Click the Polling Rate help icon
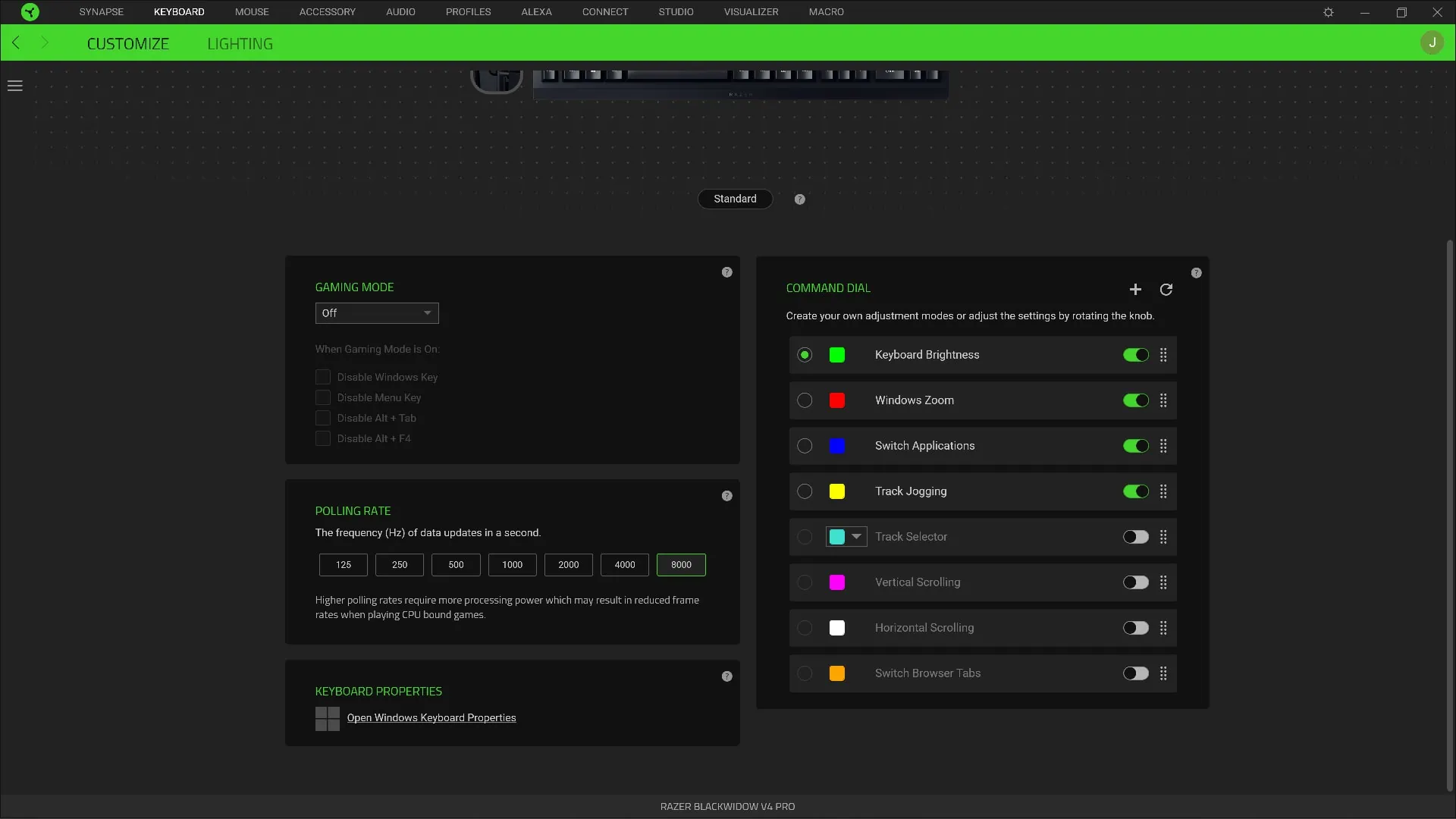The height and width of the screenshot is (819, 1456). click(726, 495)
